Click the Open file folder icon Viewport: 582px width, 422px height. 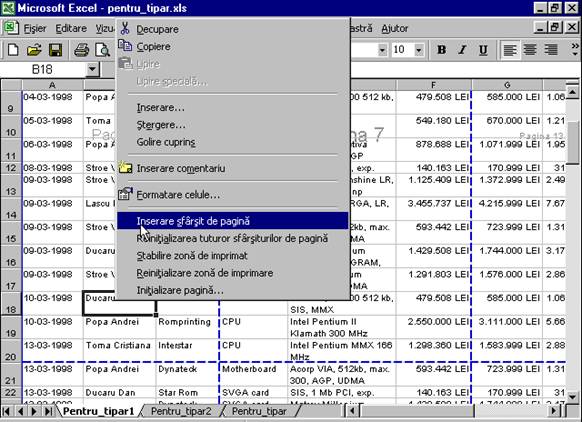pos(34,50)
